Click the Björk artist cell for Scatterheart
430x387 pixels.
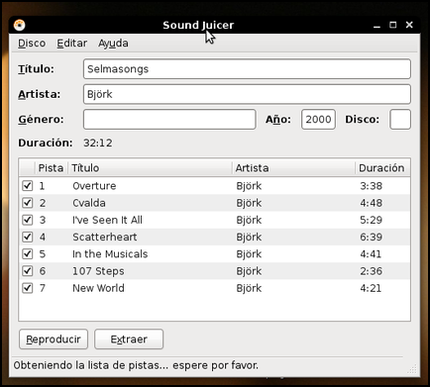point(249,237)
